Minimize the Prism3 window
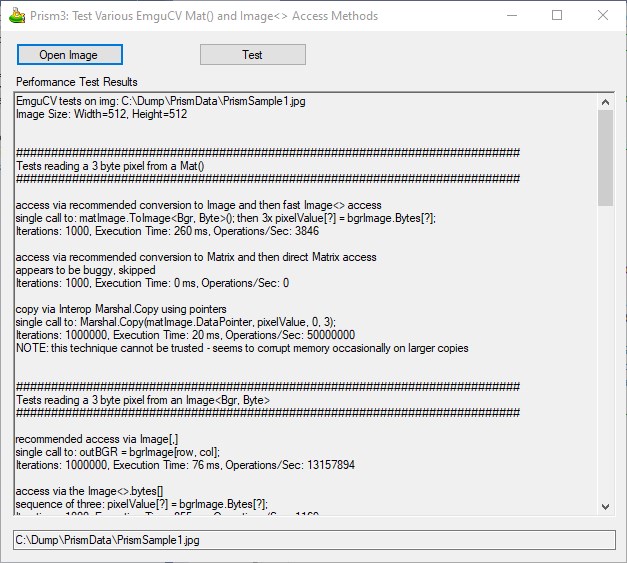 pos(511,15)
